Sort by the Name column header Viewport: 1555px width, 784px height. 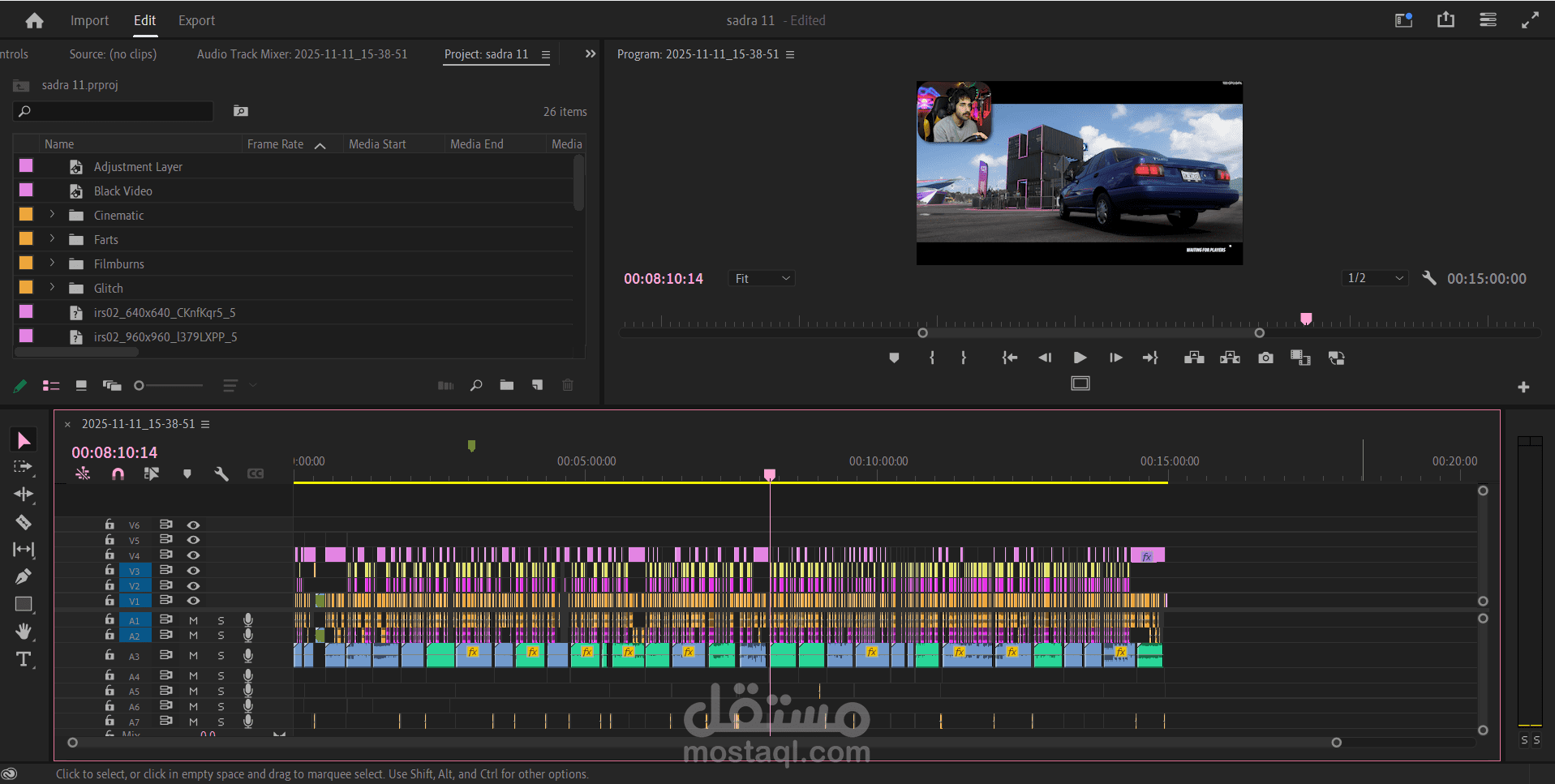click(x=59, y=144)
